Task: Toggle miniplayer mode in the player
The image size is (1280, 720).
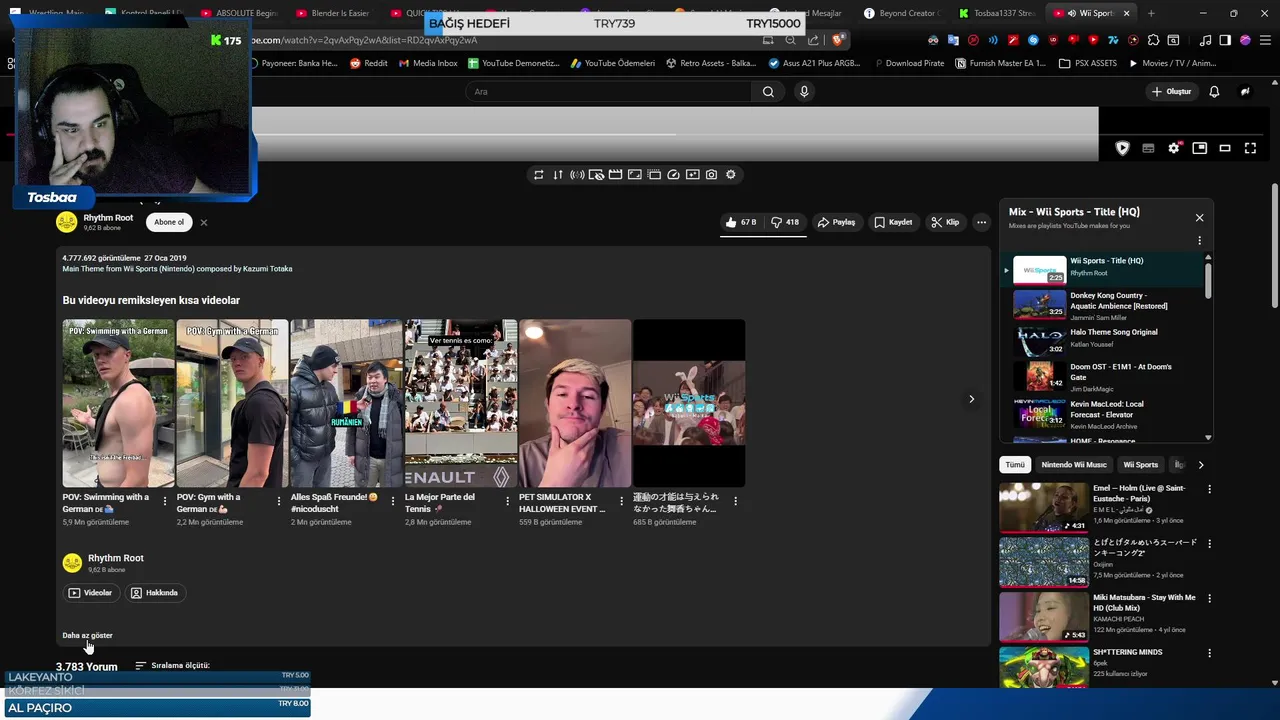Action: (1199, 148)
